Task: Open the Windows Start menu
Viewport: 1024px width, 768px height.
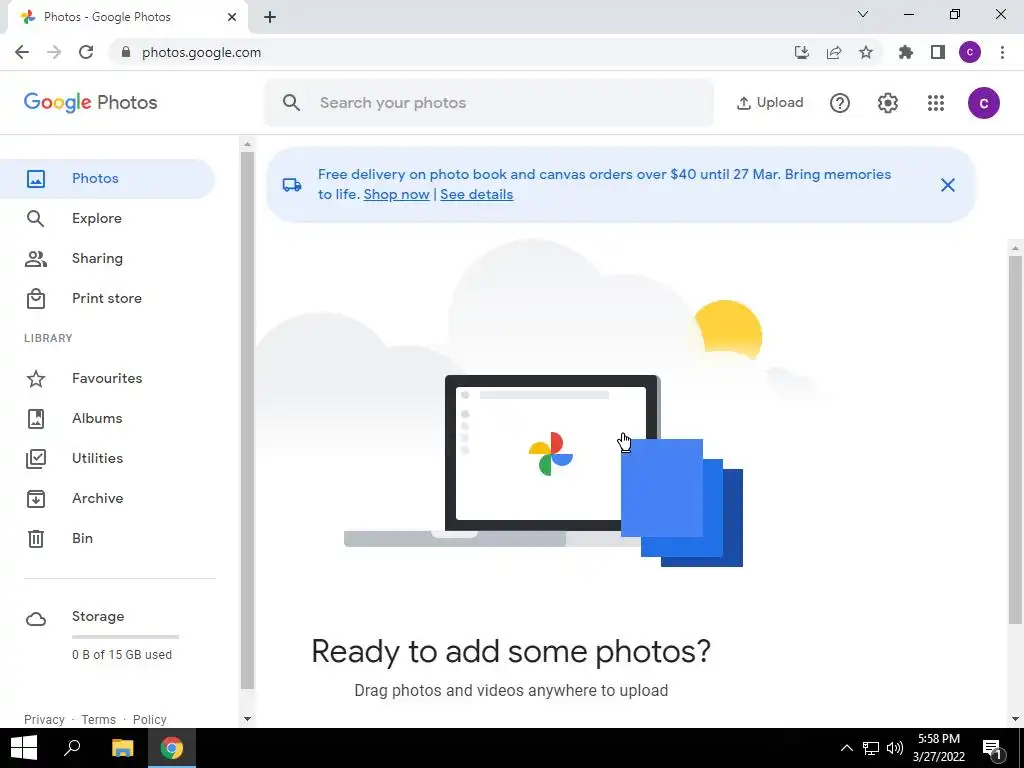Action: click(24, 748)
